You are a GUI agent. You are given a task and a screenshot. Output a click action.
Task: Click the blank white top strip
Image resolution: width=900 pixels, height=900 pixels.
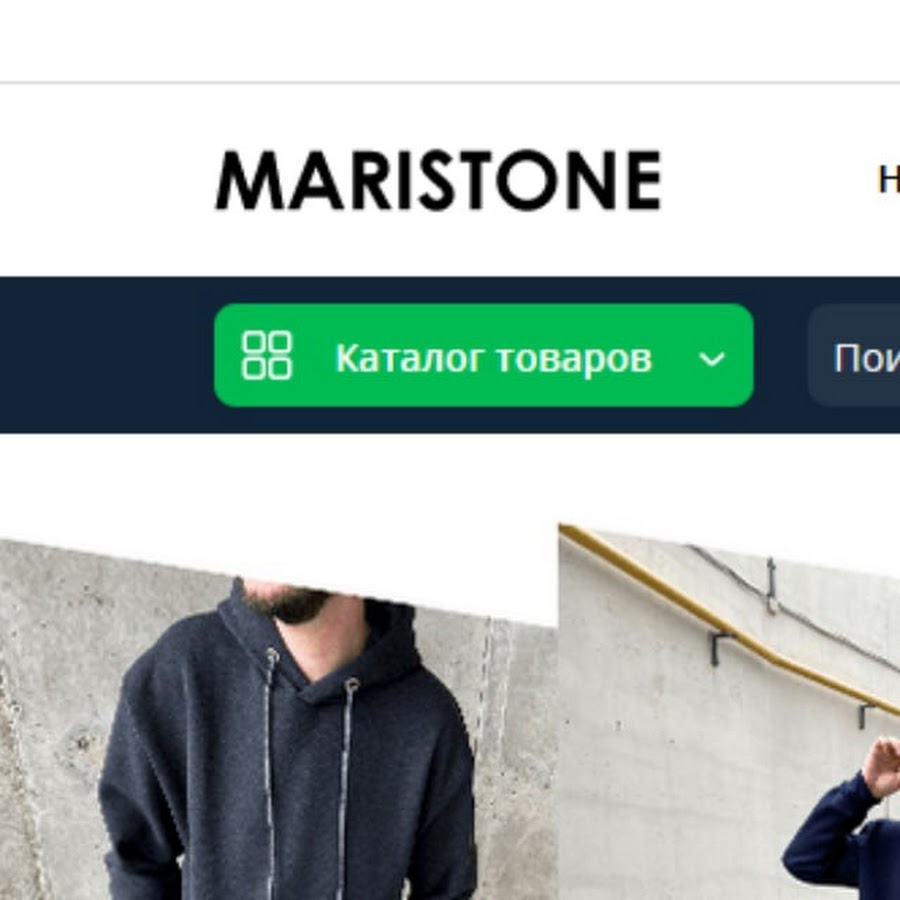tap(450, 40)
